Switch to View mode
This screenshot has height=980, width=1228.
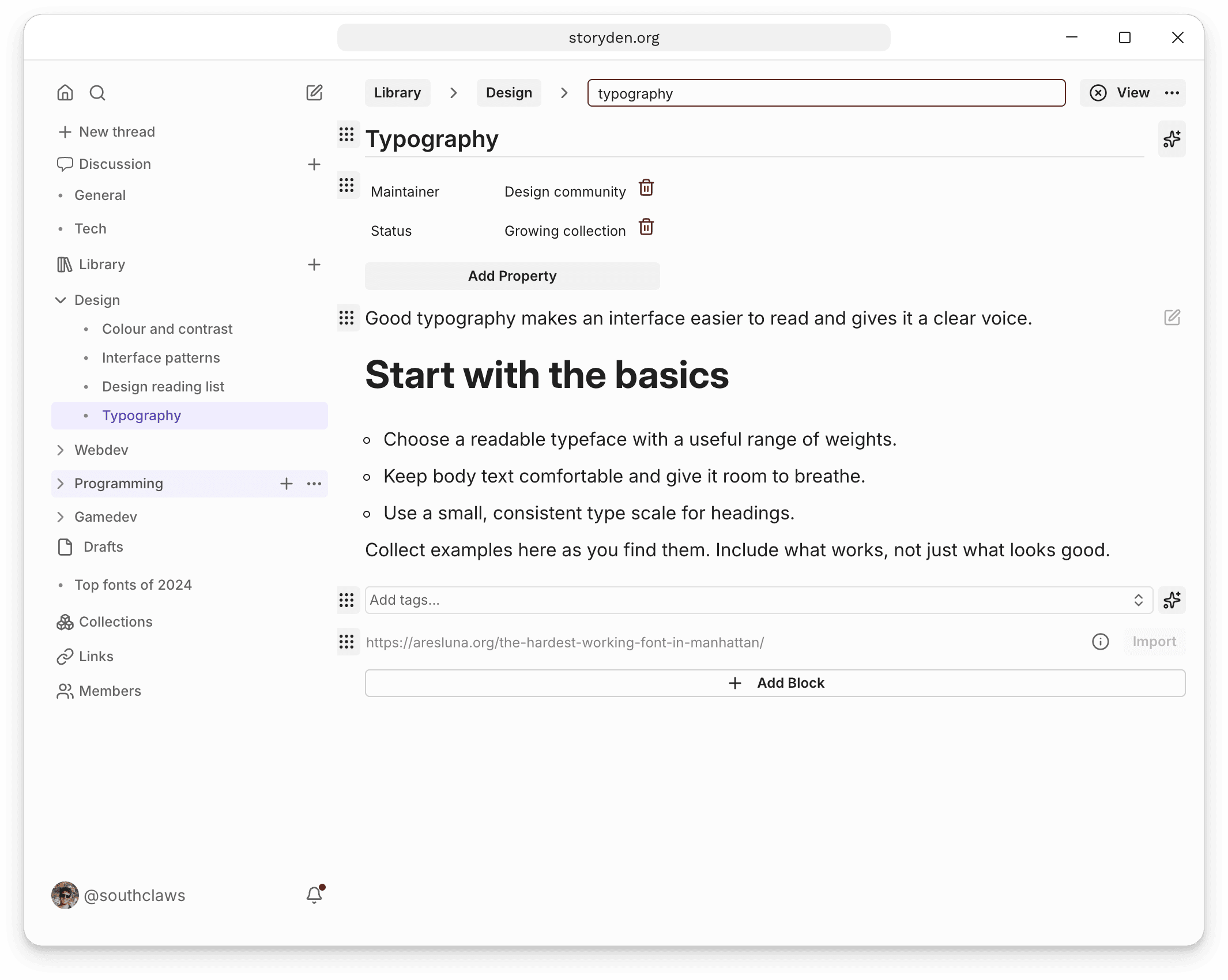click(x=1120, y=93)
